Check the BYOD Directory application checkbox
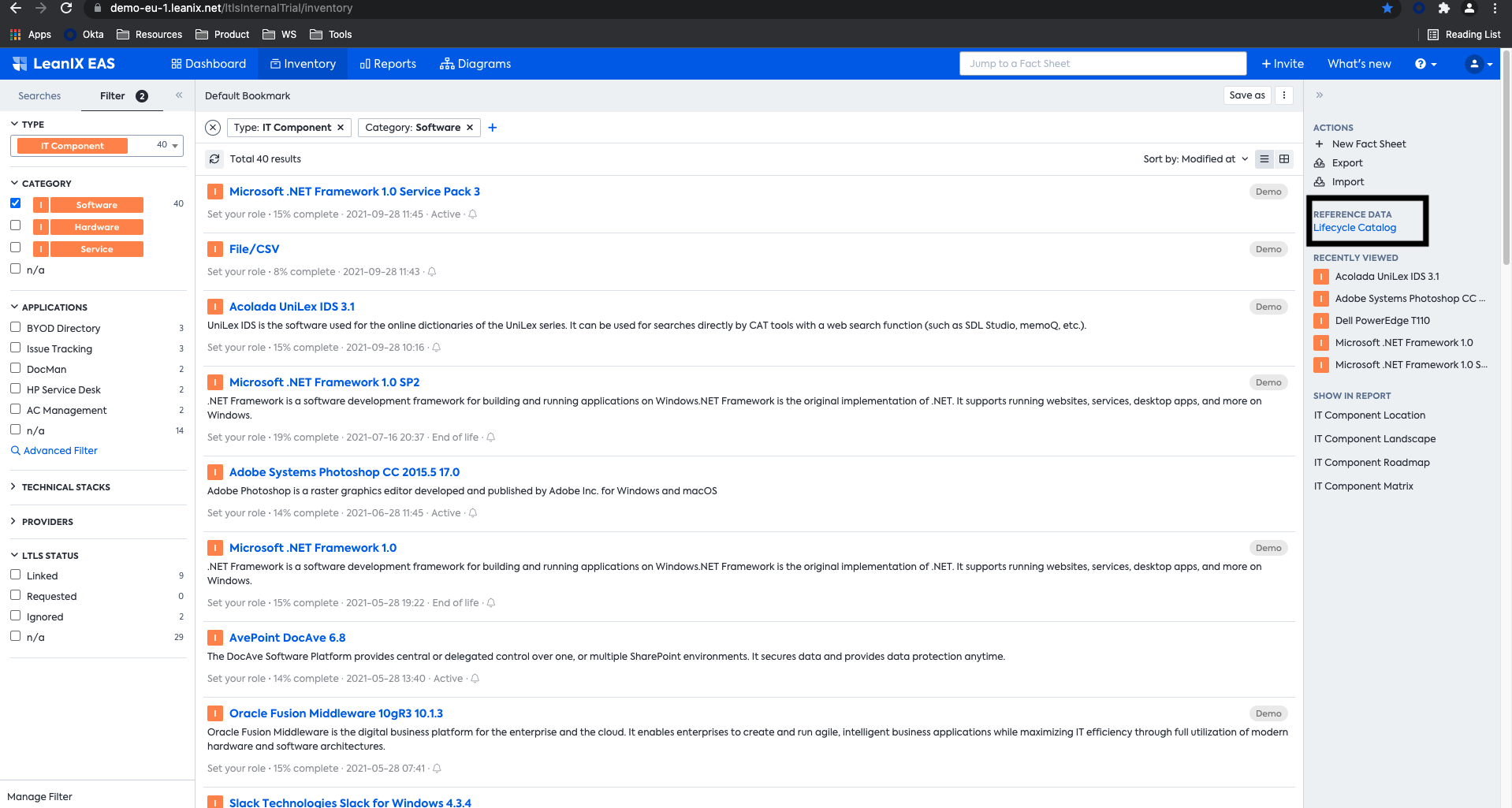Viewport: 1512px width, 808px height. point(15,327)
